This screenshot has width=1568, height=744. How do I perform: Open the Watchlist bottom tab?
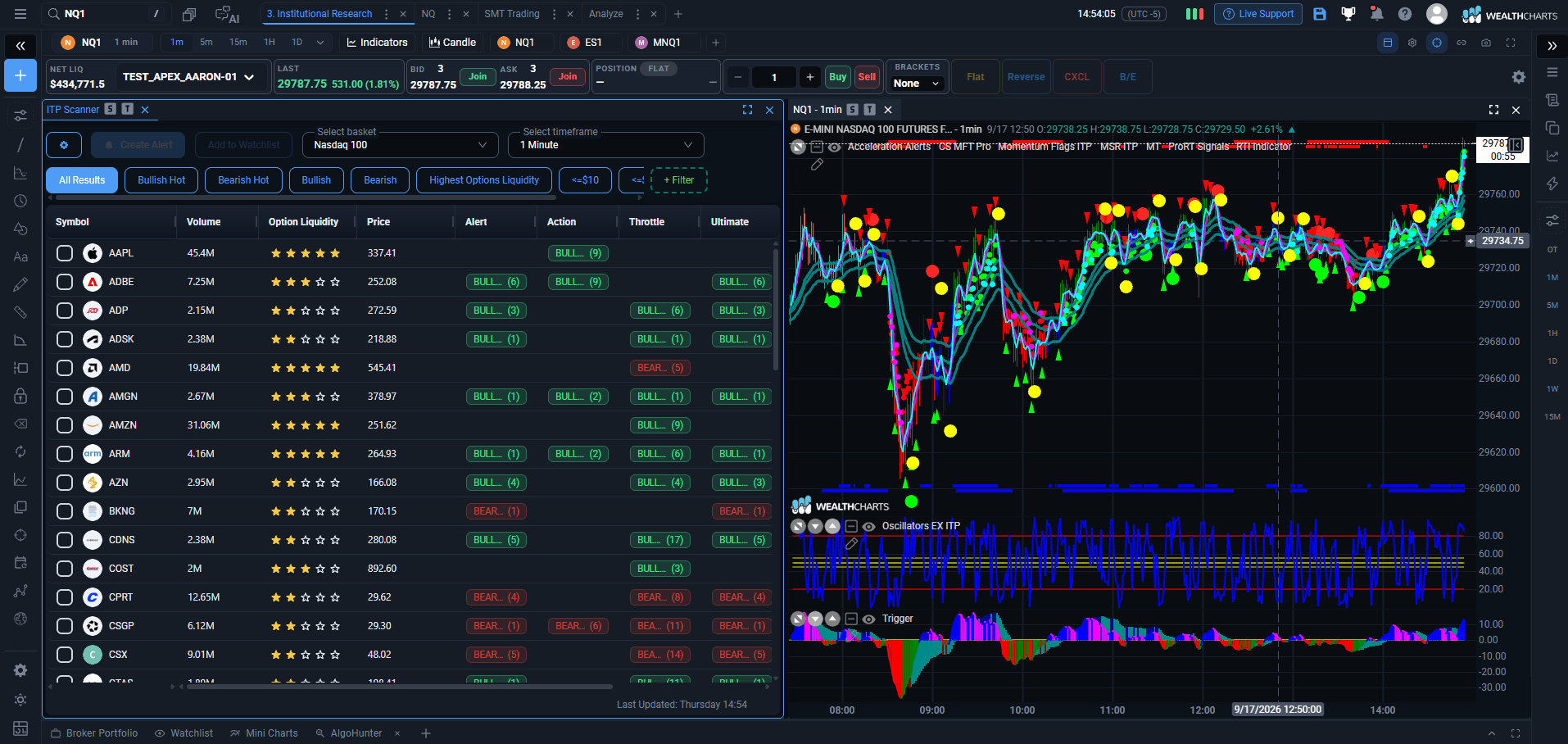184,733
